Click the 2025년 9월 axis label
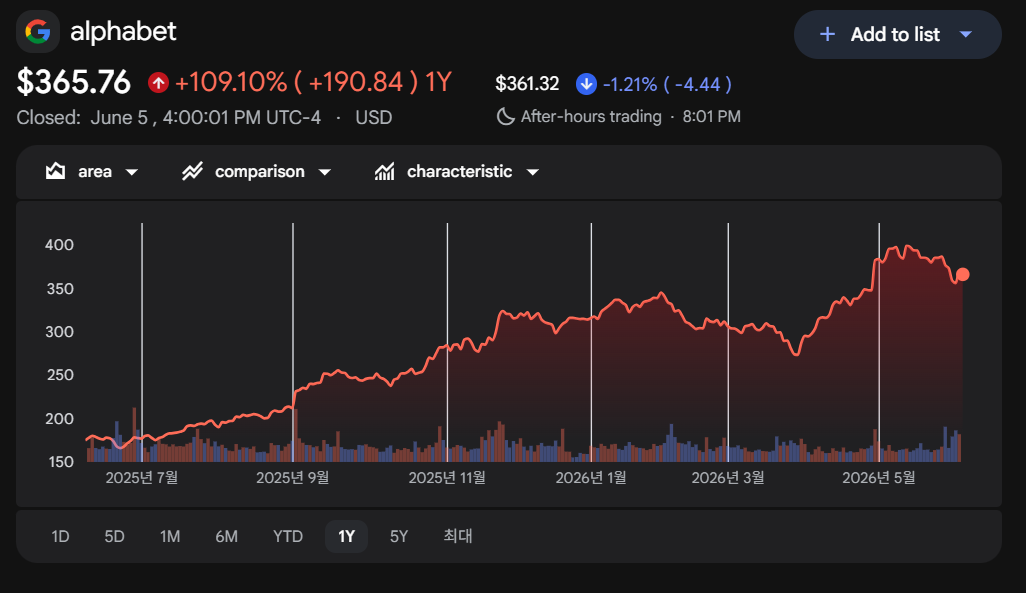 pos(292,478)
